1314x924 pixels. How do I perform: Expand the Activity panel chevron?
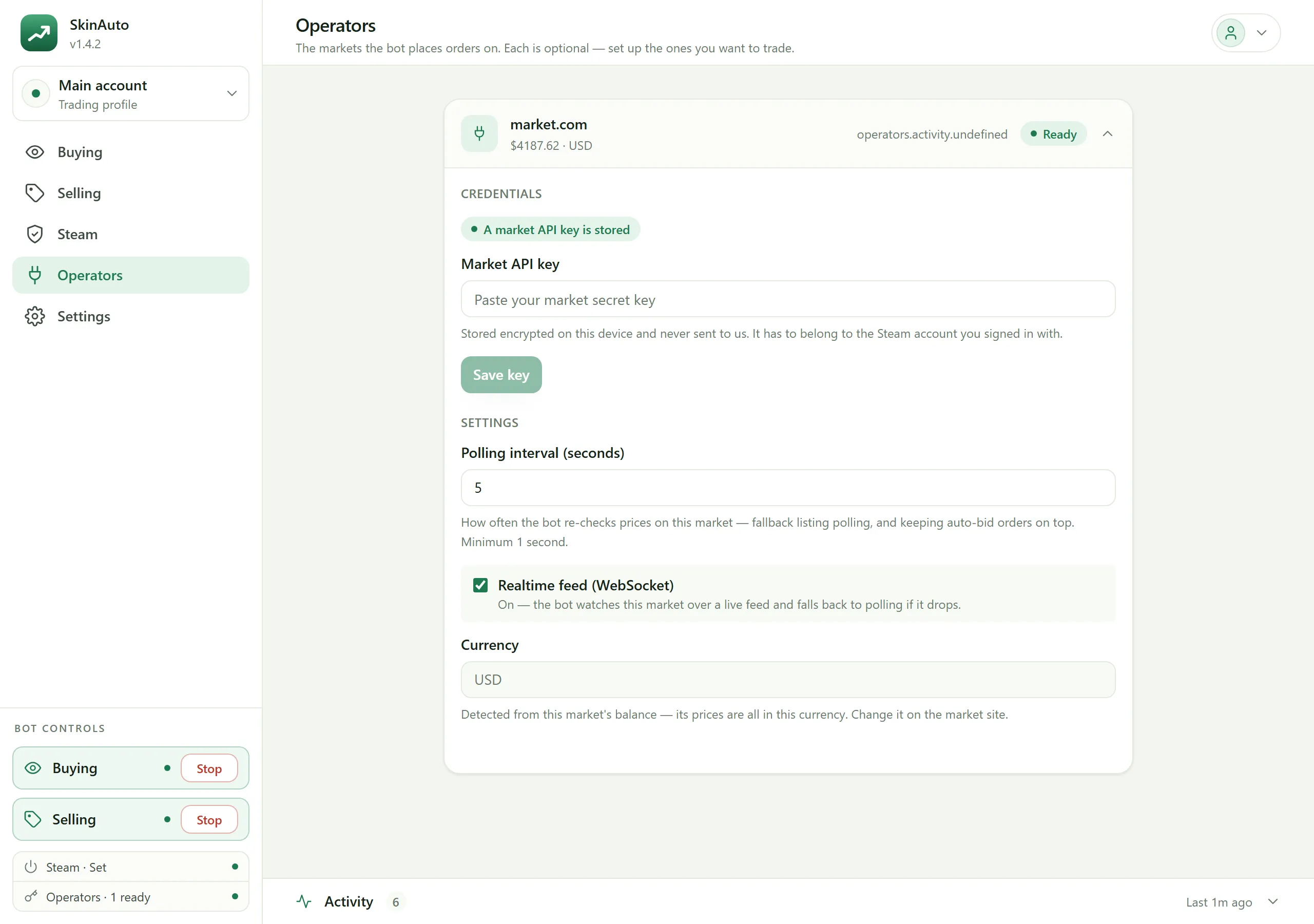[x=1273, y=902]
